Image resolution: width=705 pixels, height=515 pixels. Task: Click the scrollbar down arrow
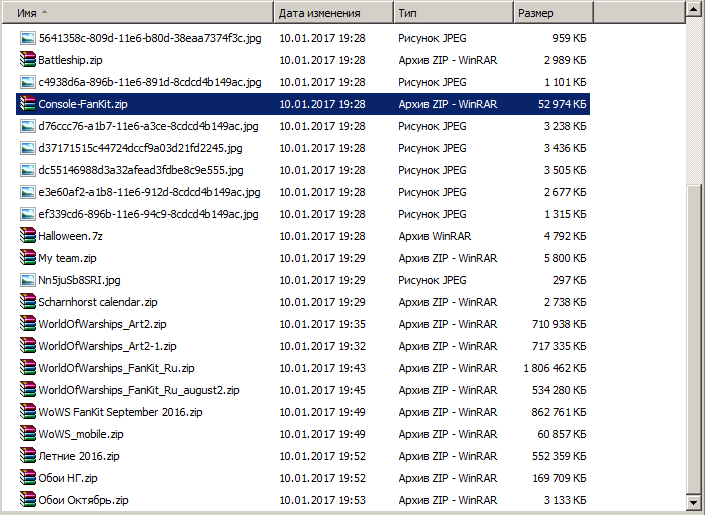point(695,502)
